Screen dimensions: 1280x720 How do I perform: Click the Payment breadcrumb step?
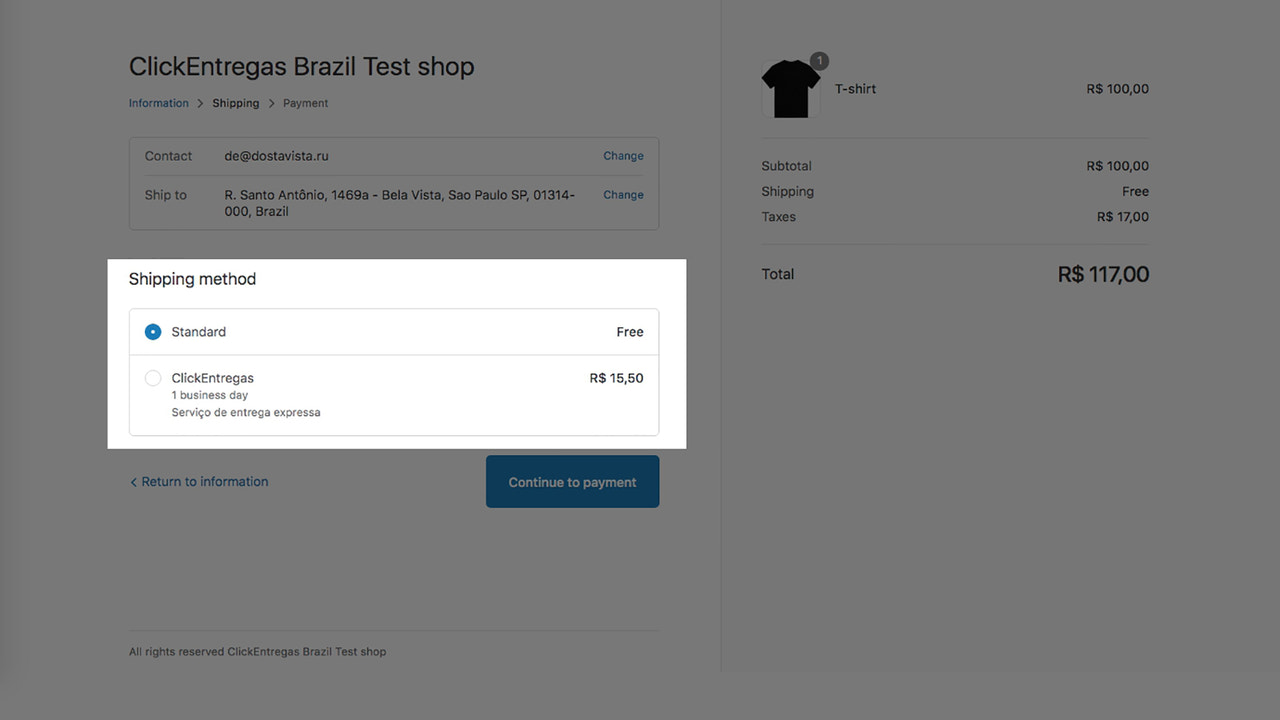pyautogui.click(x=305, y=103)
